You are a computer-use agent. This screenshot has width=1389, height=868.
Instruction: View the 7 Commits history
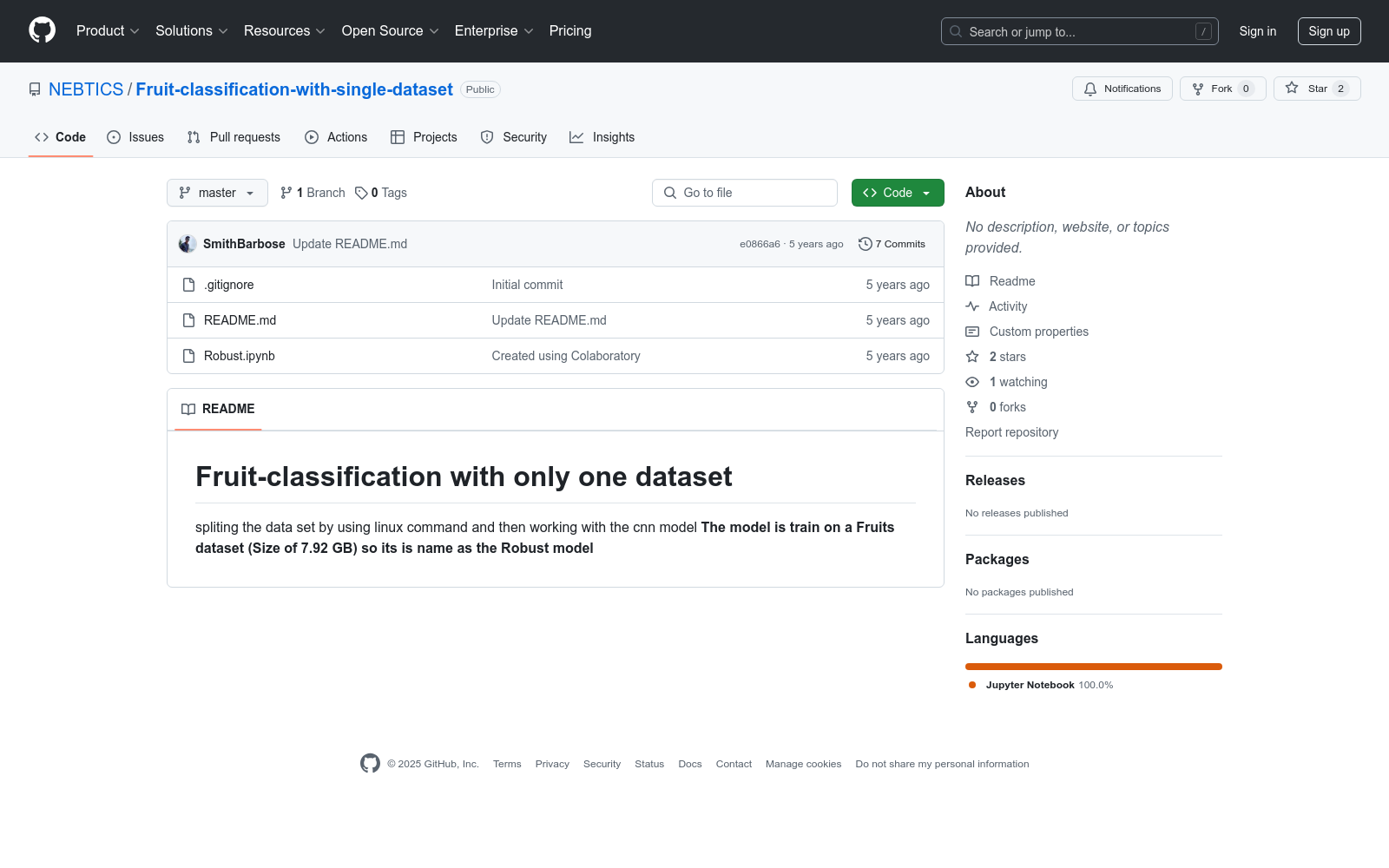point(892,244)
